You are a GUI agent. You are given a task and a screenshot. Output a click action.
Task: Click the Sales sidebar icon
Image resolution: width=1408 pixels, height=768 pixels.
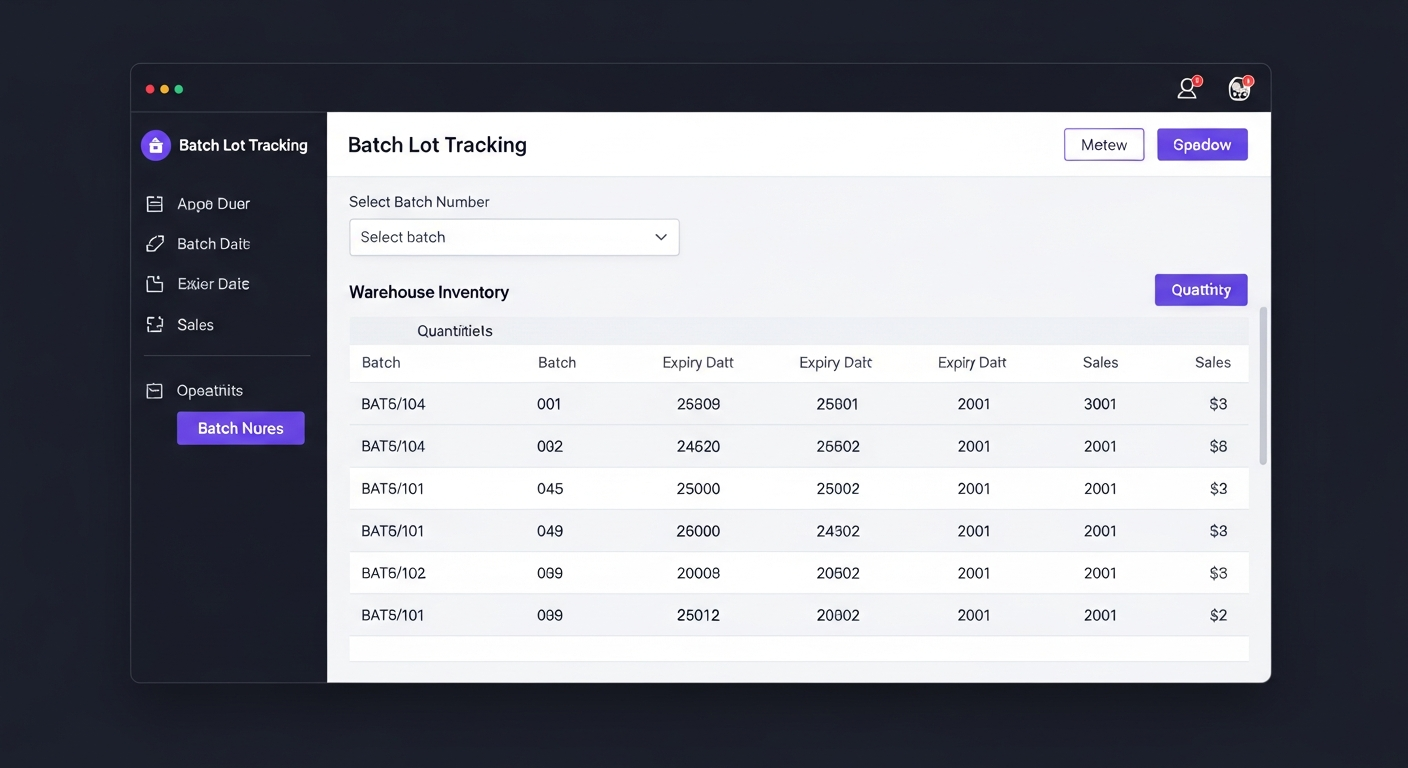[155, 324]
